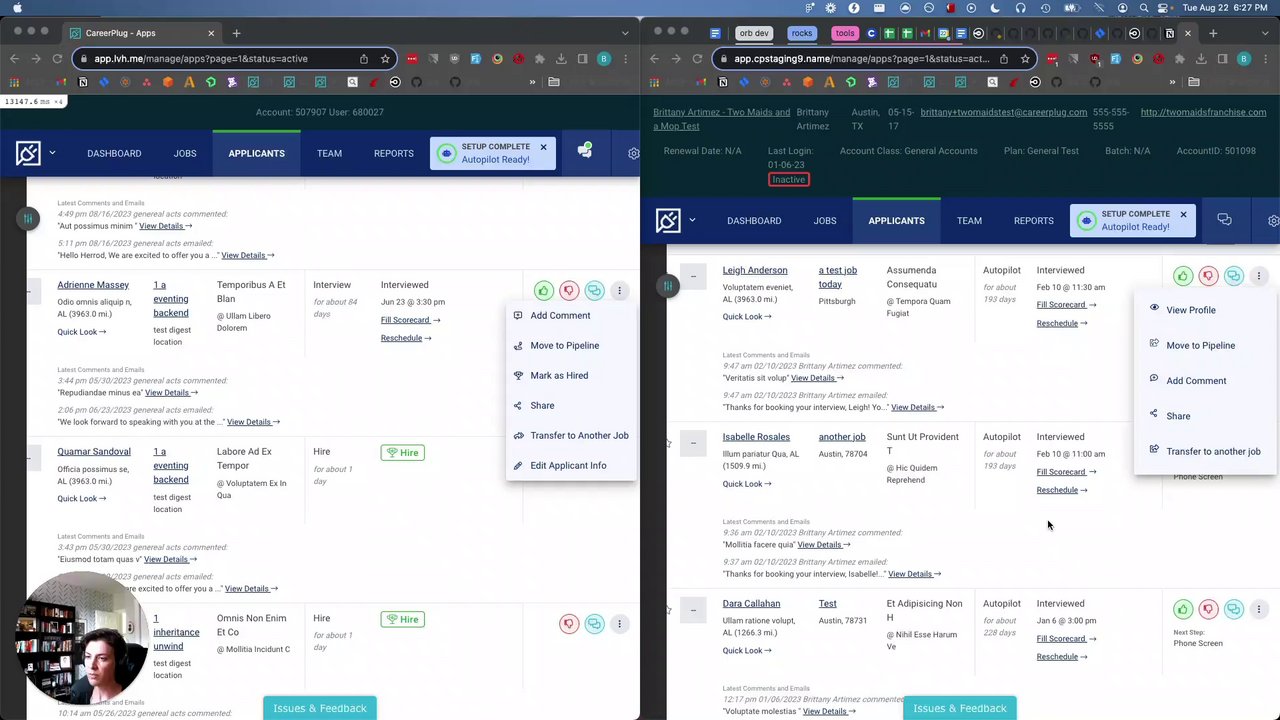Screen dimensions: 1280x720
Task: Open Apple menu in menu bar
Action: (17, 8)
